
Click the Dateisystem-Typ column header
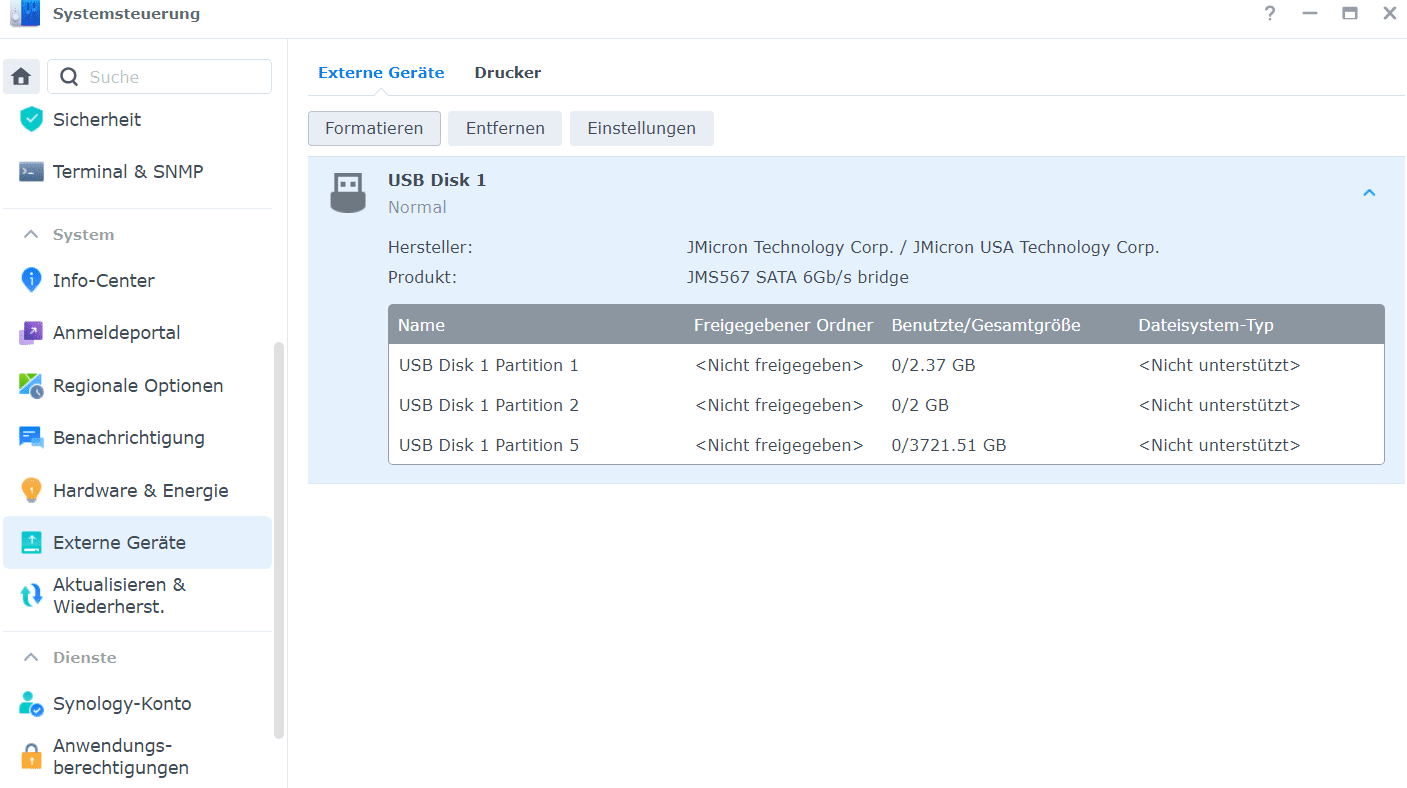pyautogui.click(x=1206, y=325)
